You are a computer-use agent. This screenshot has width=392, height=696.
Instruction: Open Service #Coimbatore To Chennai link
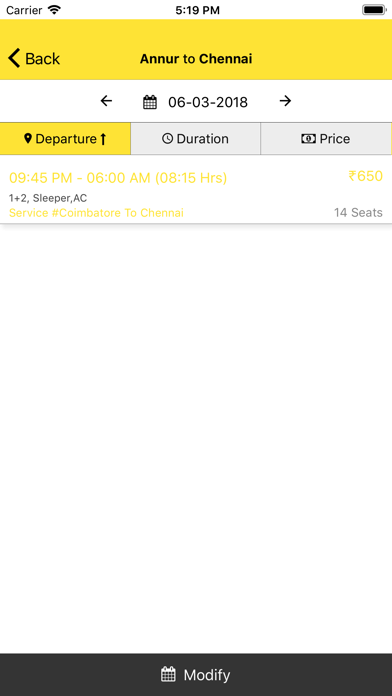[96, 213]
